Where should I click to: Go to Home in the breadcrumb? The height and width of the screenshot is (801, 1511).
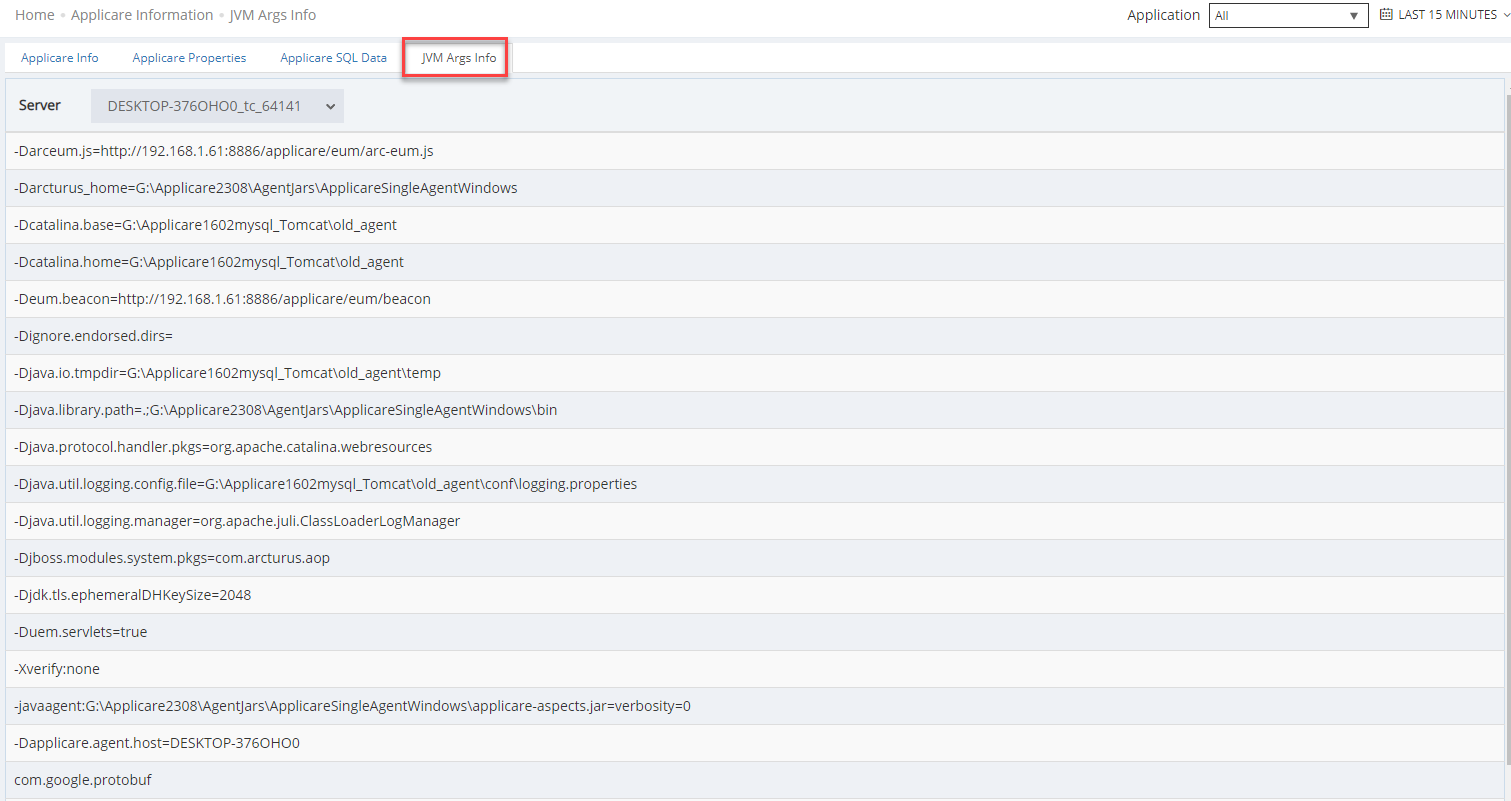click(35, 15)
